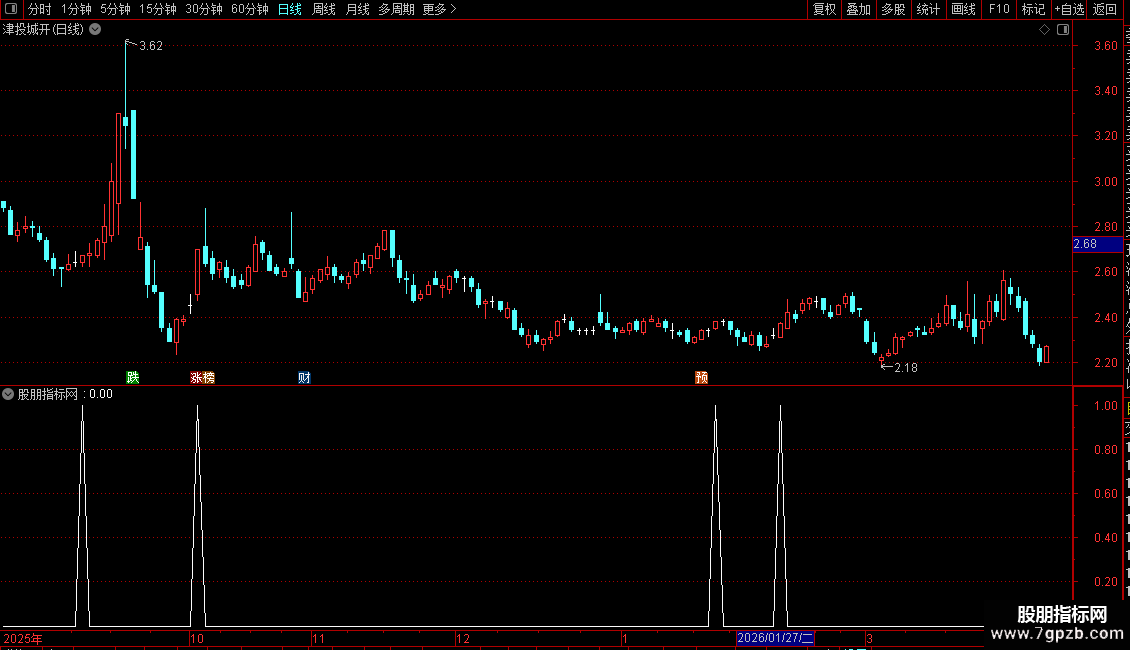The image size is (1130, 650).
Task: Click the 返回 back button
Action: (x=1105, y=9)
